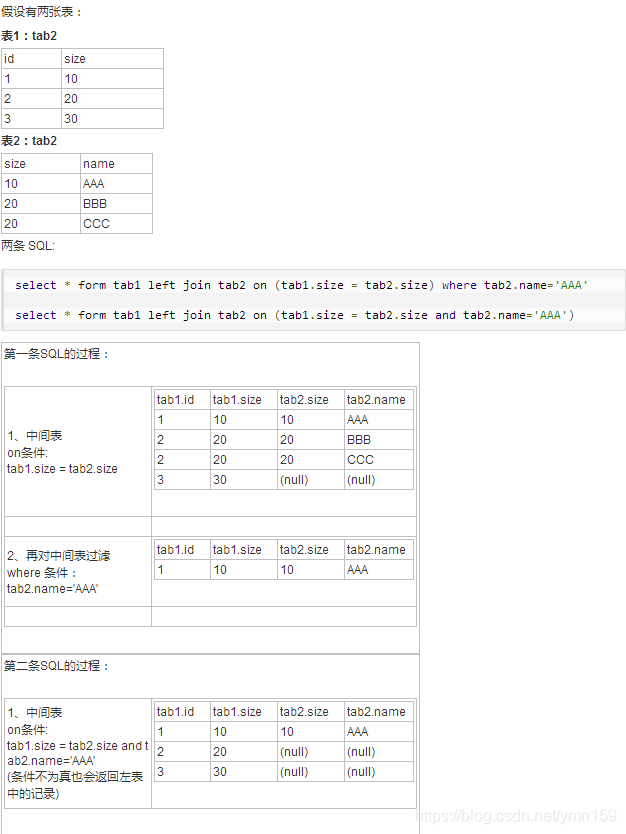The height and width of the screenshot is (834, 626).
Task: Select the 'BBB' cell in 表2
Action: [116, 204]
